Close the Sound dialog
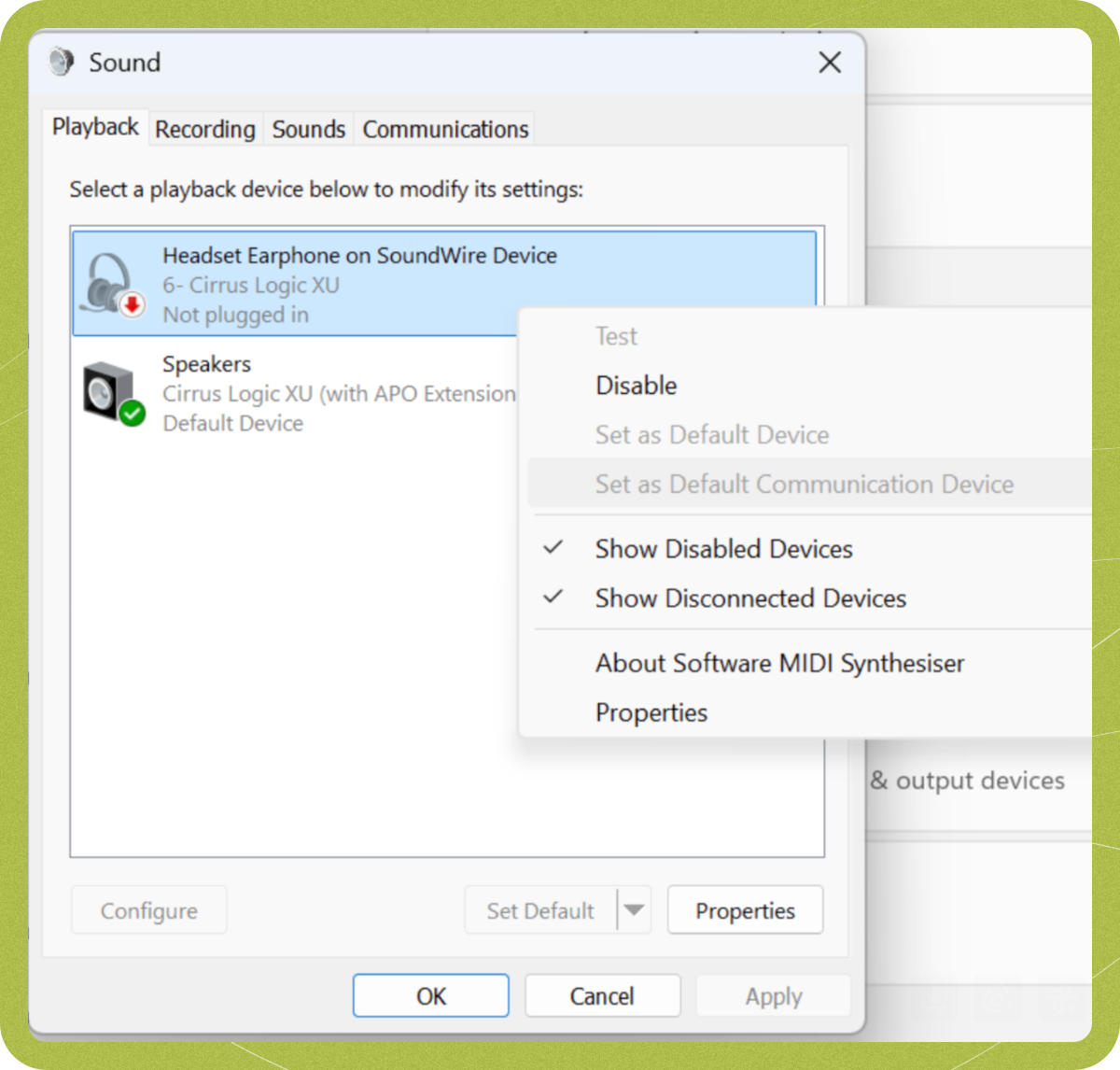The width and height of the screenshot is (1120, 1070). [x=830, y=63]
